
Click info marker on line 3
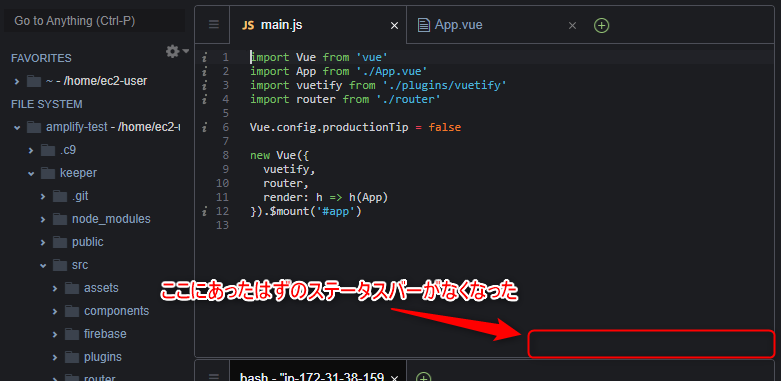click(205, 85)
